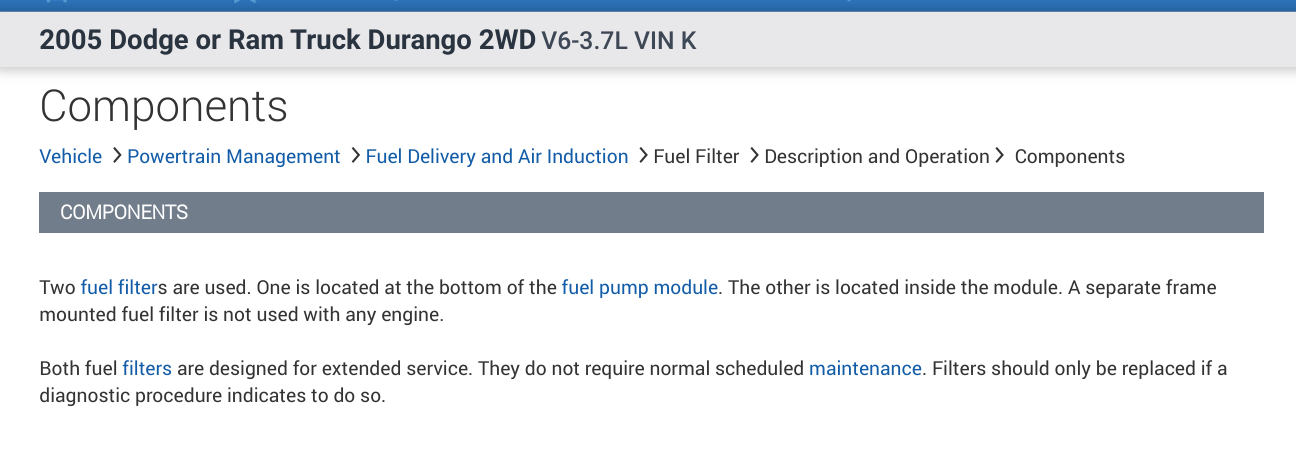Click the 'filters' link in second paragraph

coord(147,369)
